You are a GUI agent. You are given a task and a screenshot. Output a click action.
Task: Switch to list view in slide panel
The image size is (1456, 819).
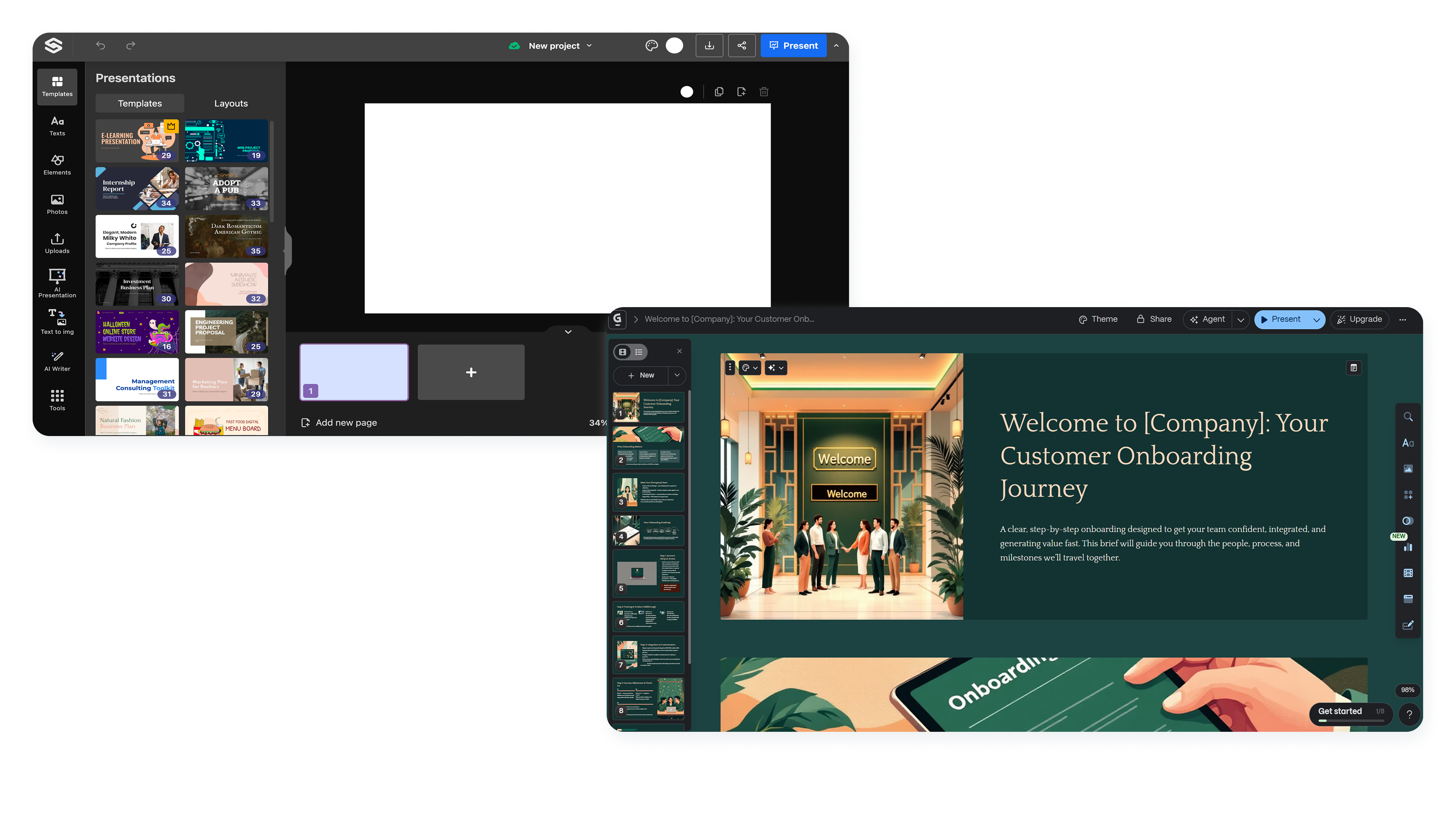pyautogui.click(x=639, y=352)
